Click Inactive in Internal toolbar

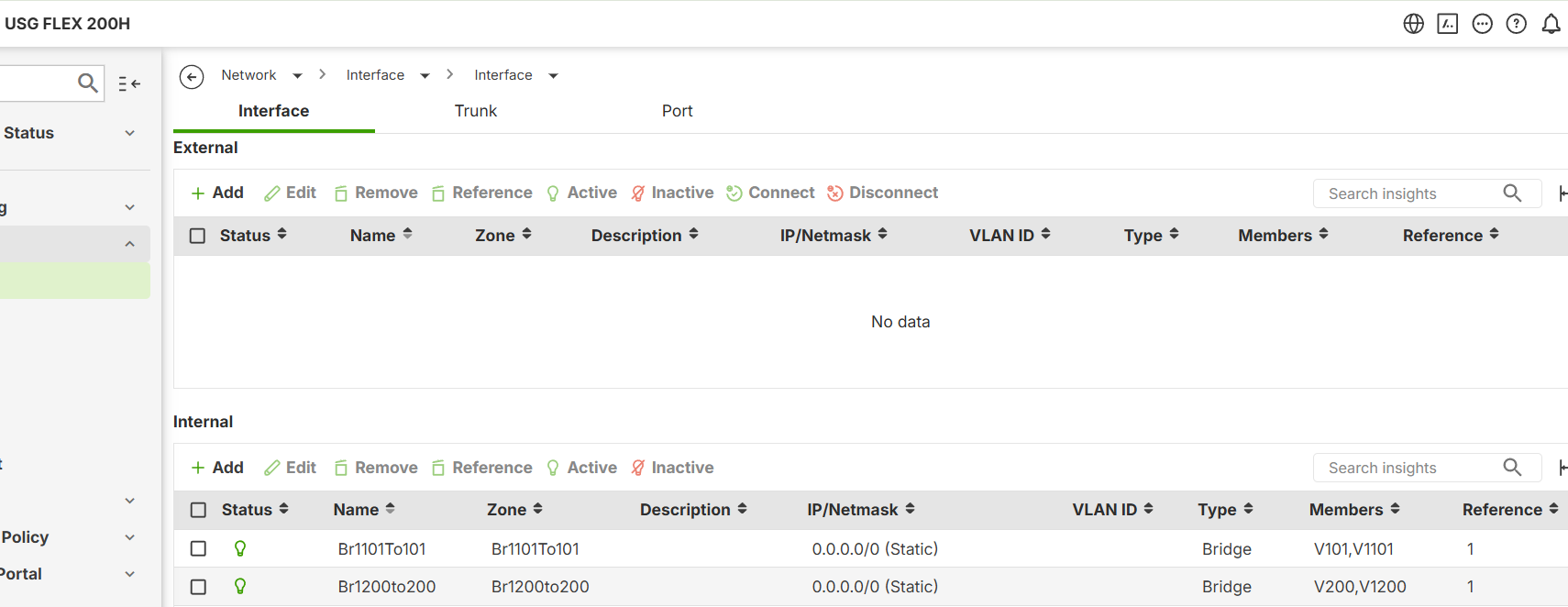[672, 468]
